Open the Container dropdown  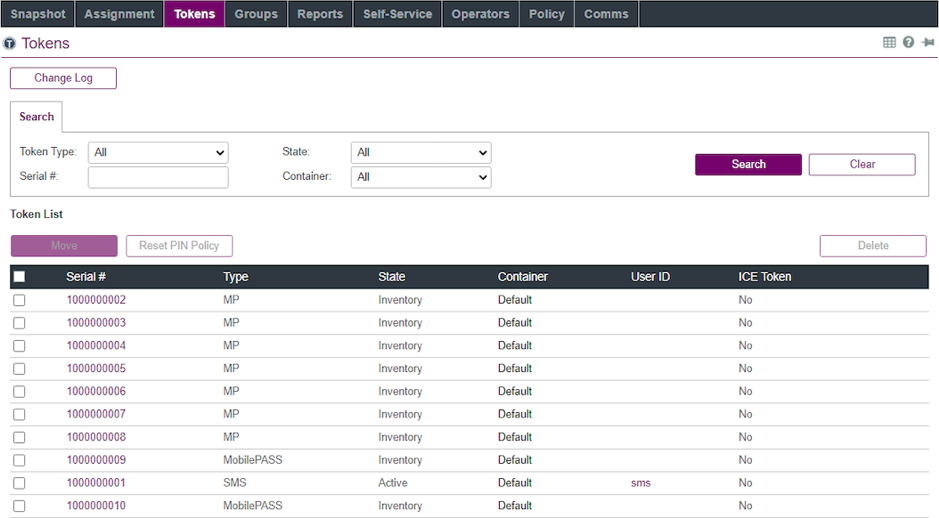coord(421,177)
